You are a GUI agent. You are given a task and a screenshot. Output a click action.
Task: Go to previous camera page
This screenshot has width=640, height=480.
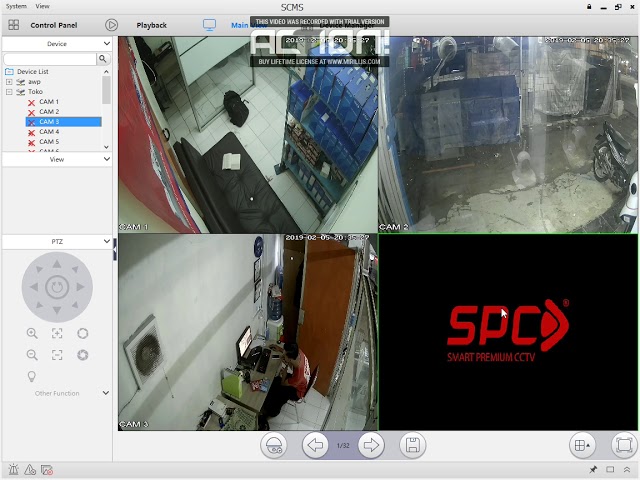click(315, 445)
